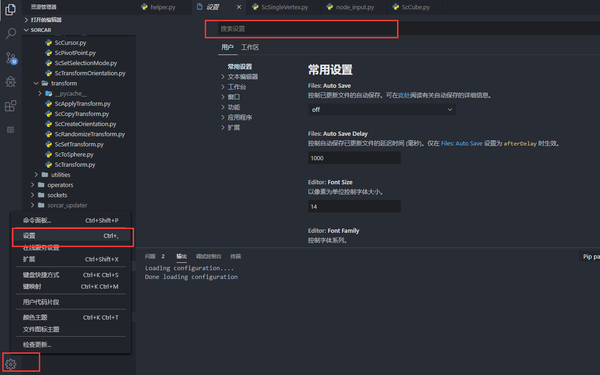Choose 文件图标主题 from the gear menu
The width and height of the screenshot is (600, 375).
(71, 329)
